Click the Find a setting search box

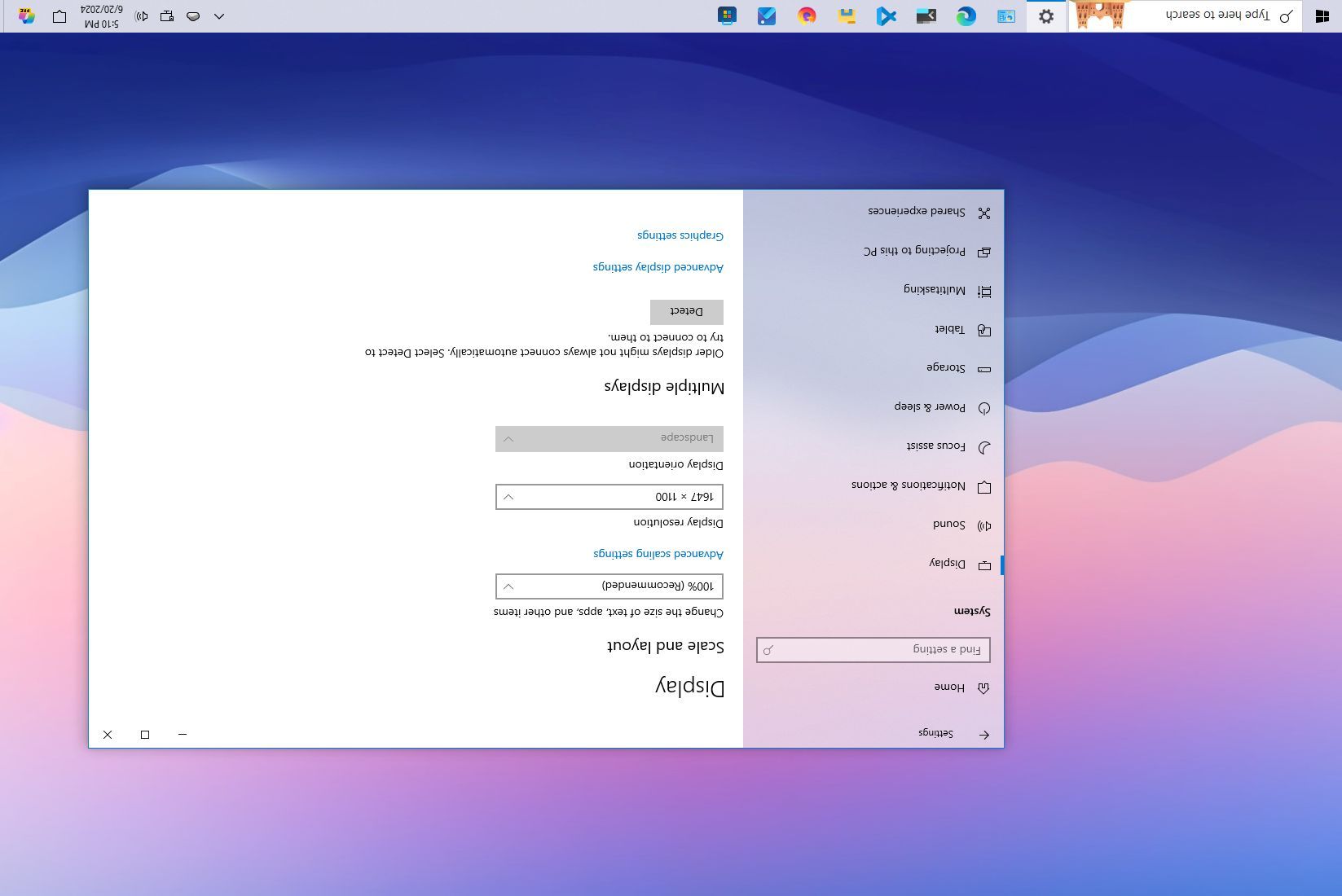[873, 649]
